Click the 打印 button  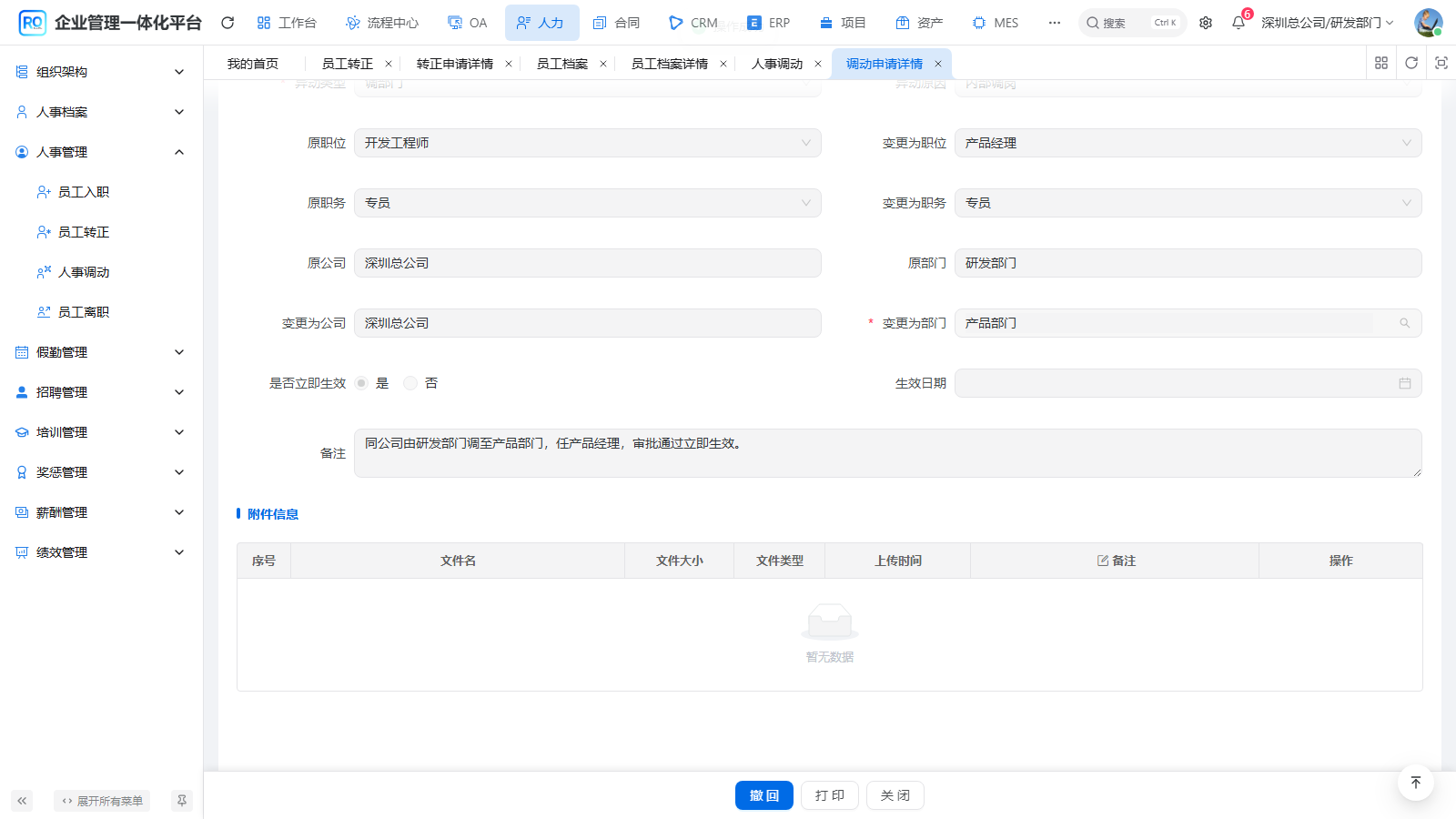click(x=830, y=795)
